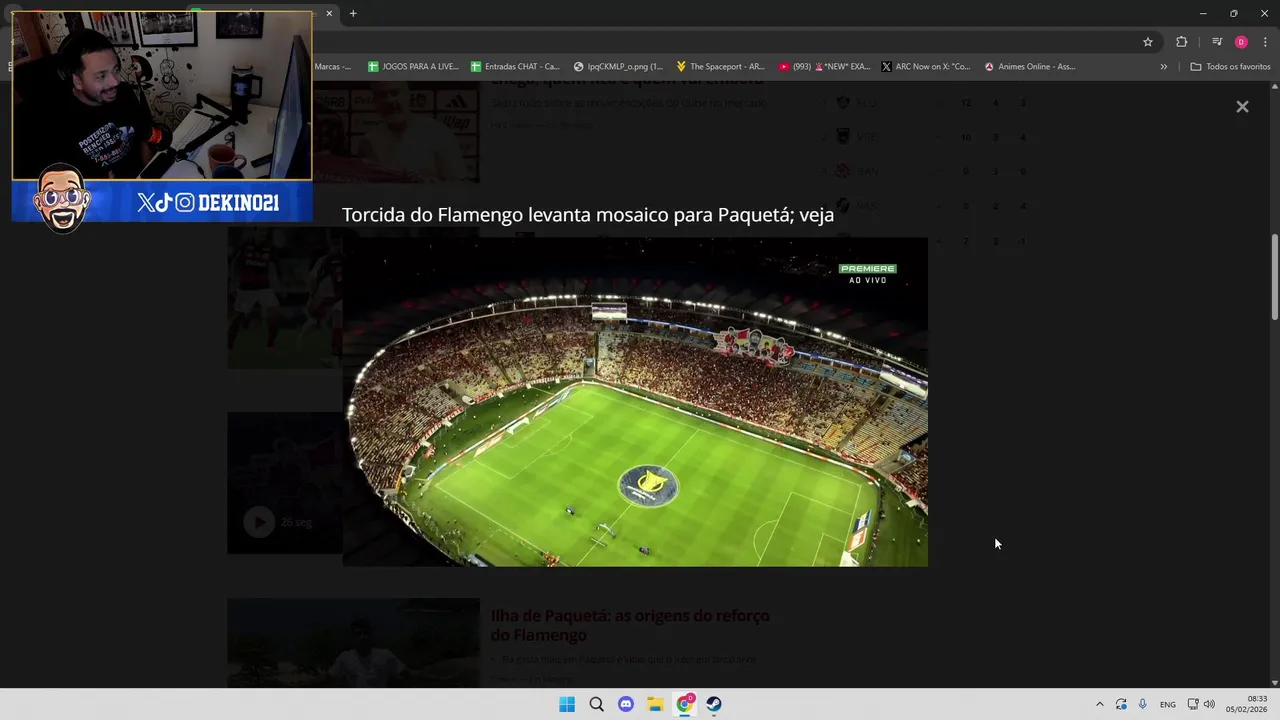
Task: Click the Flamengo stadium mosaic video
Action: (x=635, y=402)
